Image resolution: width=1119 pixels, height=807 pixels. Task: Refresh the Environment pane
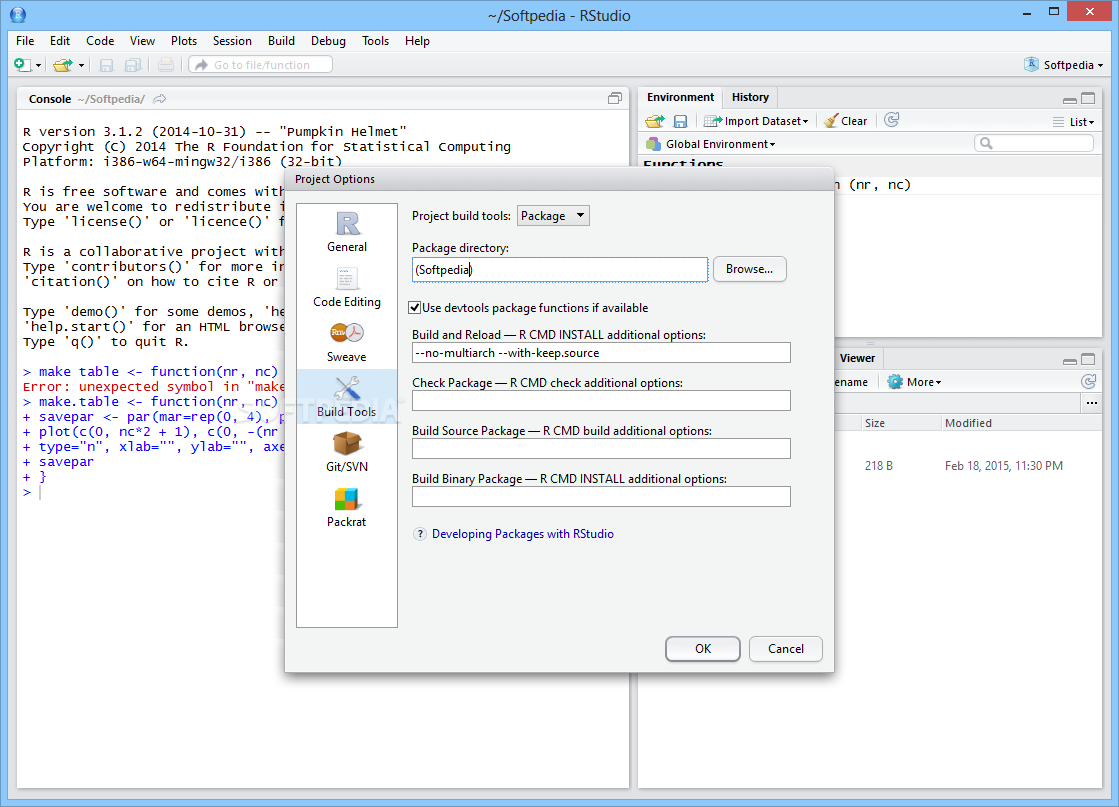point(891,120)
